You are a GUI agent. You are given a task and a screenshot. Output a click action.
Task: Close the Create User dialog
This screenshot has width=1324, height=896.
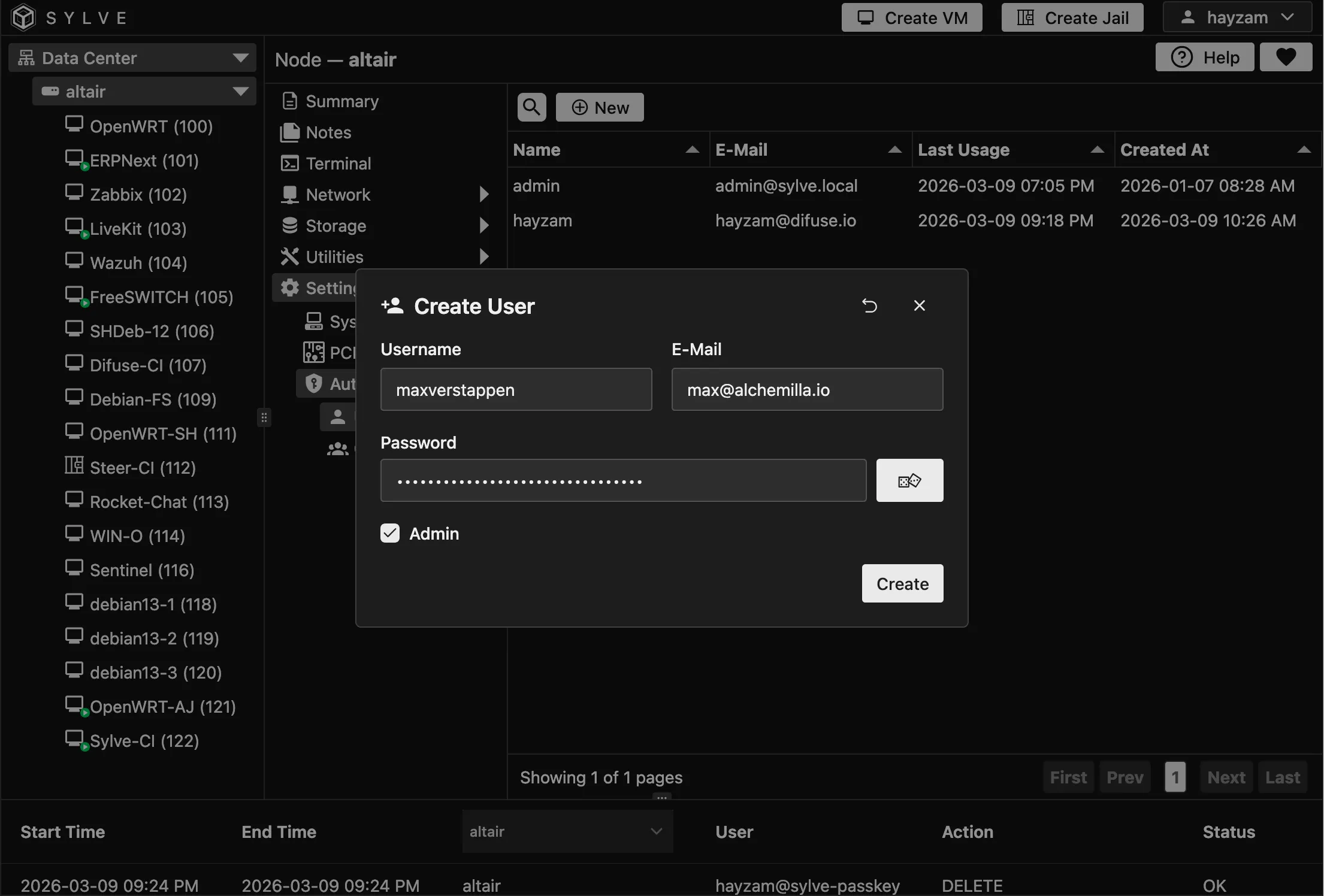919,305
